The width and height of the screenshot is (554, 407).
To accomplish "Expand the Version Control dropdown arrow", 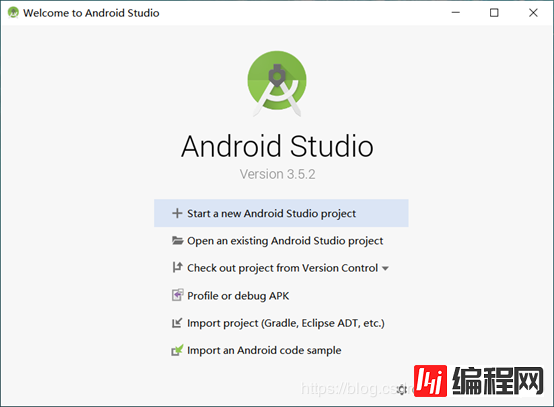I will pos(385,269).
